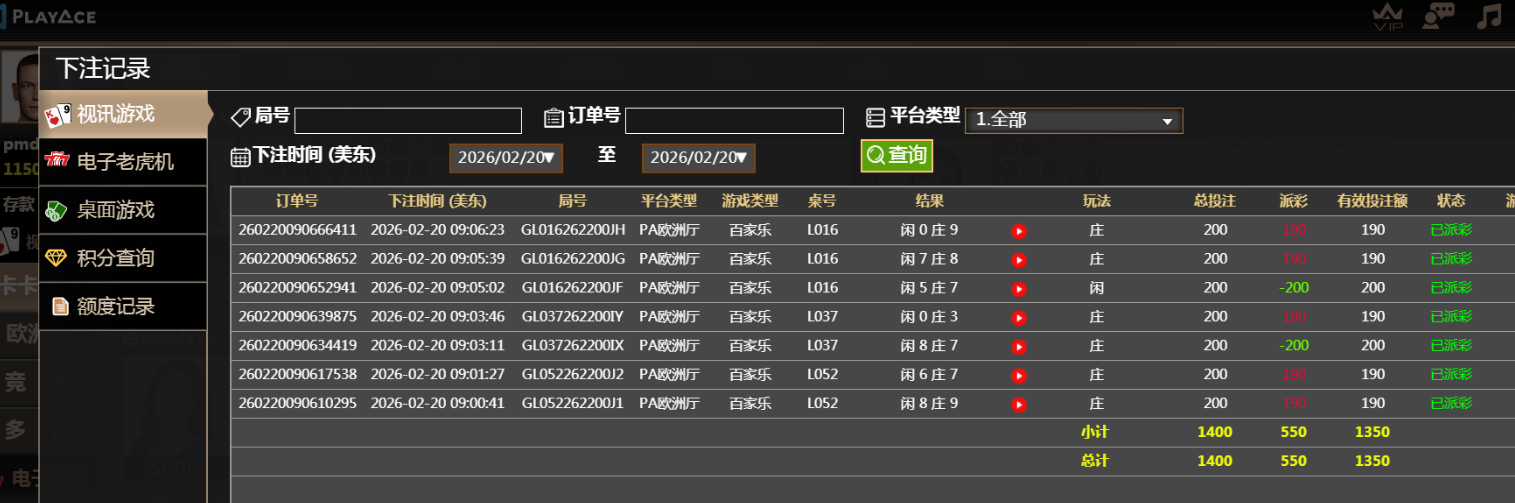Image resolution: width=1515 pixels, height=503 pixels.
Task: Play replay for order 260220090610295
Action: tap(1019, 405)
